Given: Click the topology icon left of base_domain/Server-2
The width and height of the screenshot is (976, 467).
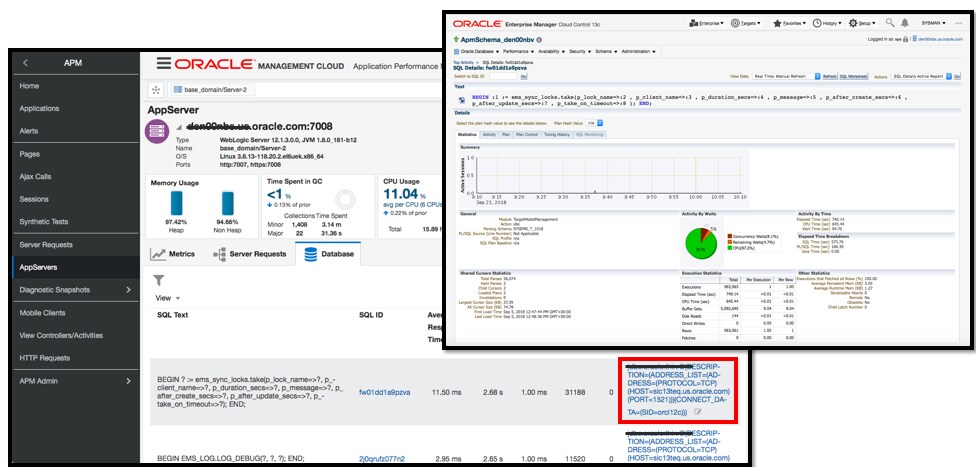Looking at the screenshot, I should click(x=156, y=90).
